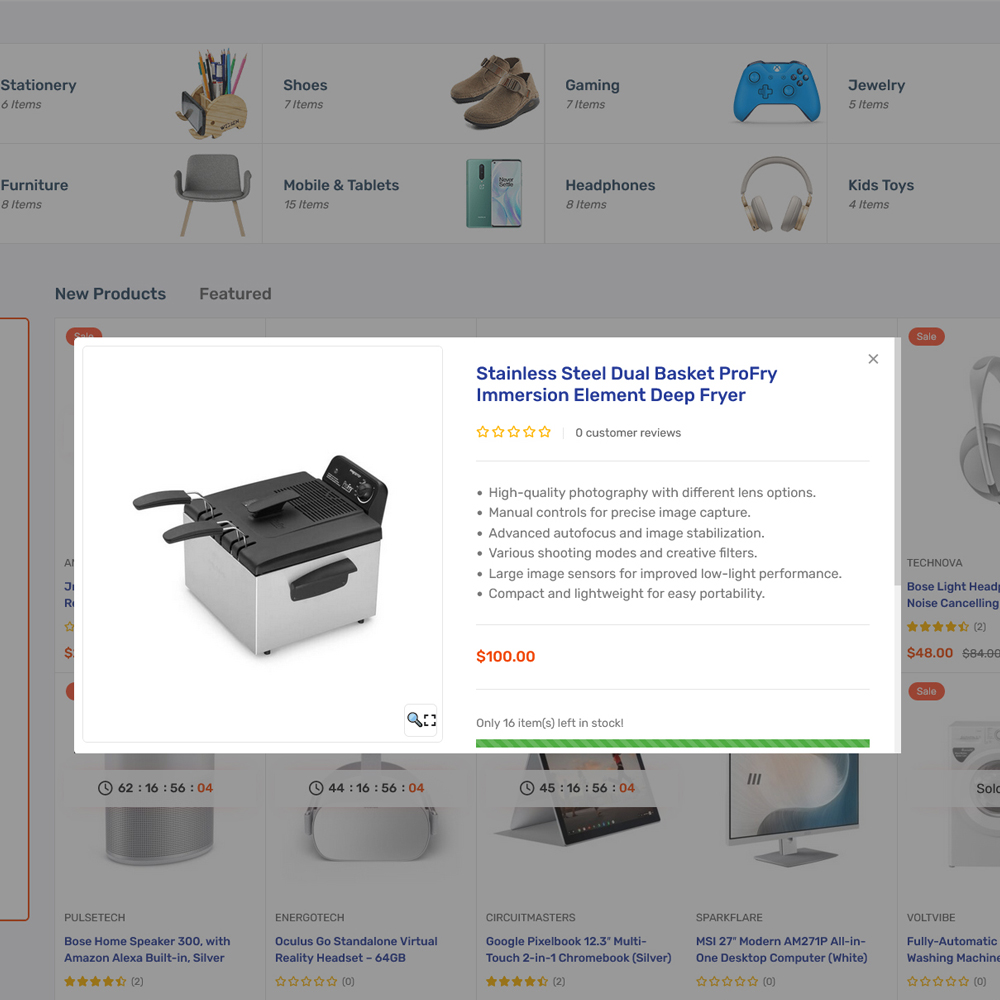Open the Oculus Go Standalone Virtual Reality Headset link
The width and height of the screenshot is (1000, 1000).
[356, 949]
